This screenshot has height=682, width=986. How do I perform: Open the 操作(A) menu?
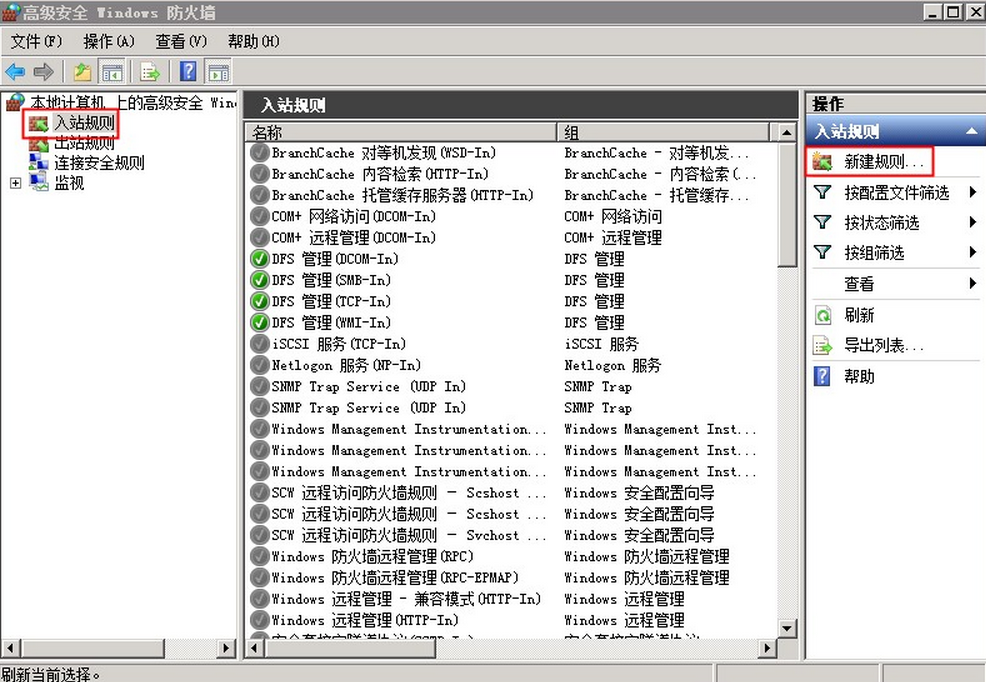[108, 41]
